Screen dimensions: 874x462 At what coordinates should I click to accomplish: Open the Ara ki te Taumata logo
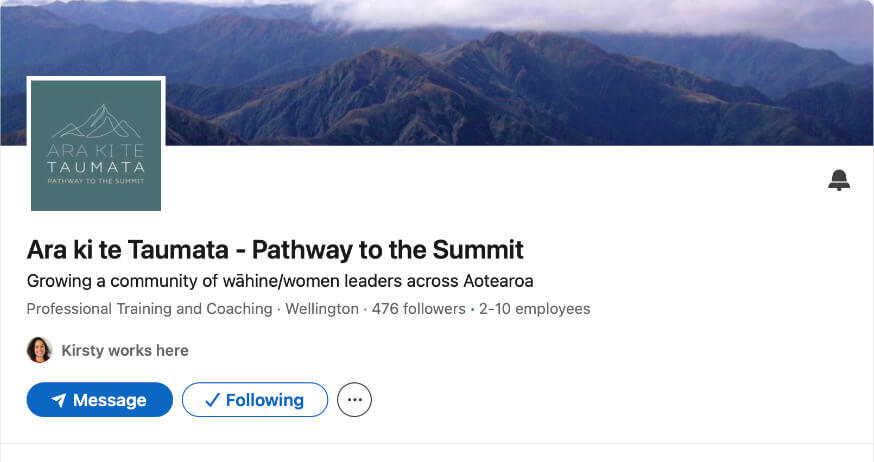click(96, 145)
